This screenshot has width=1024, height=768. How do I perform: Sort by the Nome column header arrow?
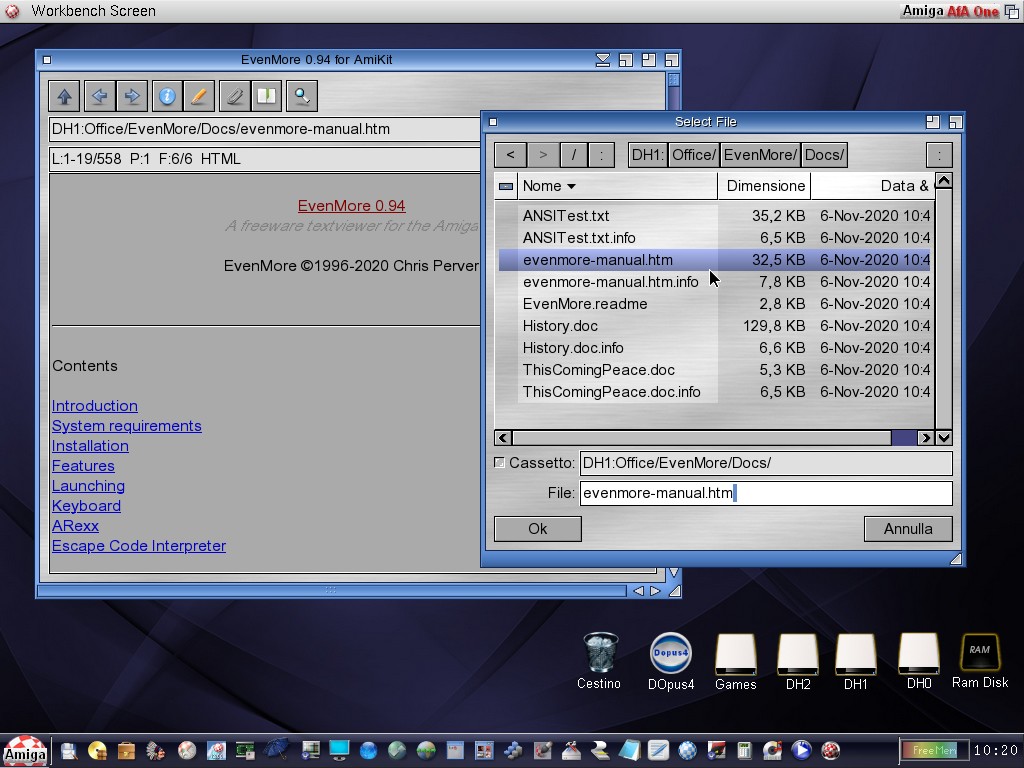pos(571,186)
